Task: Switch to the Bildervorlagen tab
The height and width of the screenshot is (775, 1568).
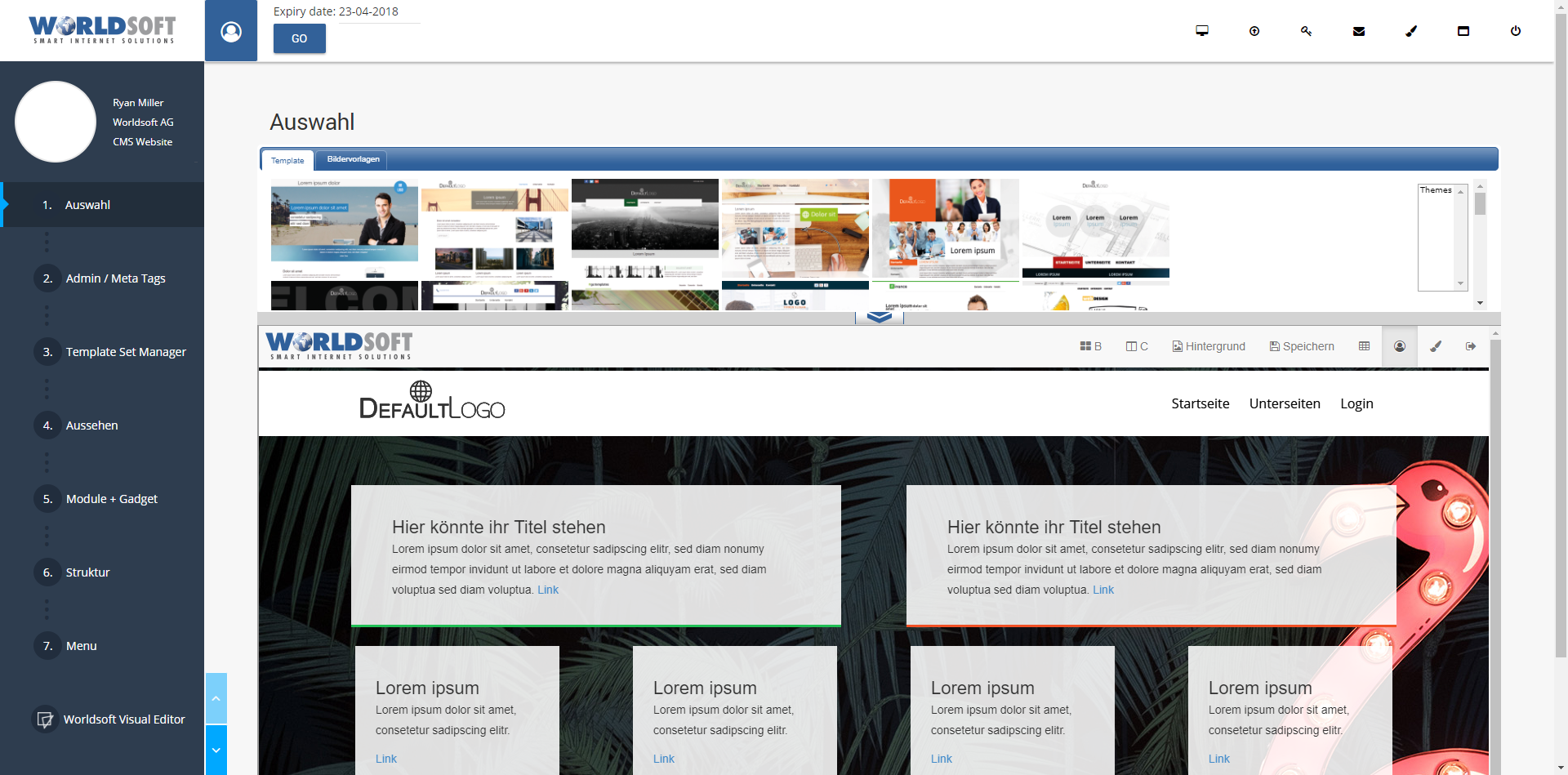Action: (x=353, y=159)
